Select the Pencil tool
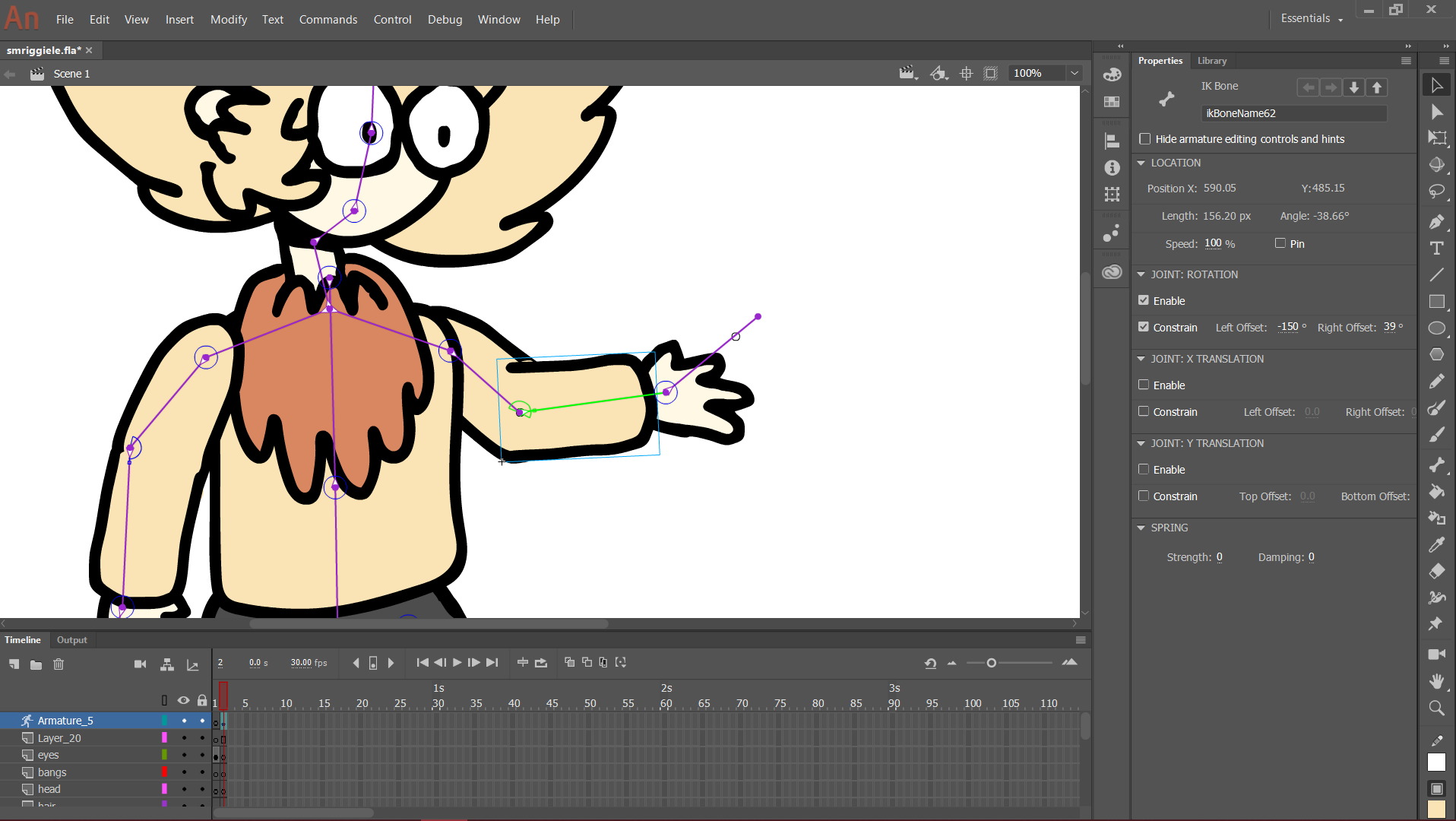The image size is (1456, 821). [1436, 382]
